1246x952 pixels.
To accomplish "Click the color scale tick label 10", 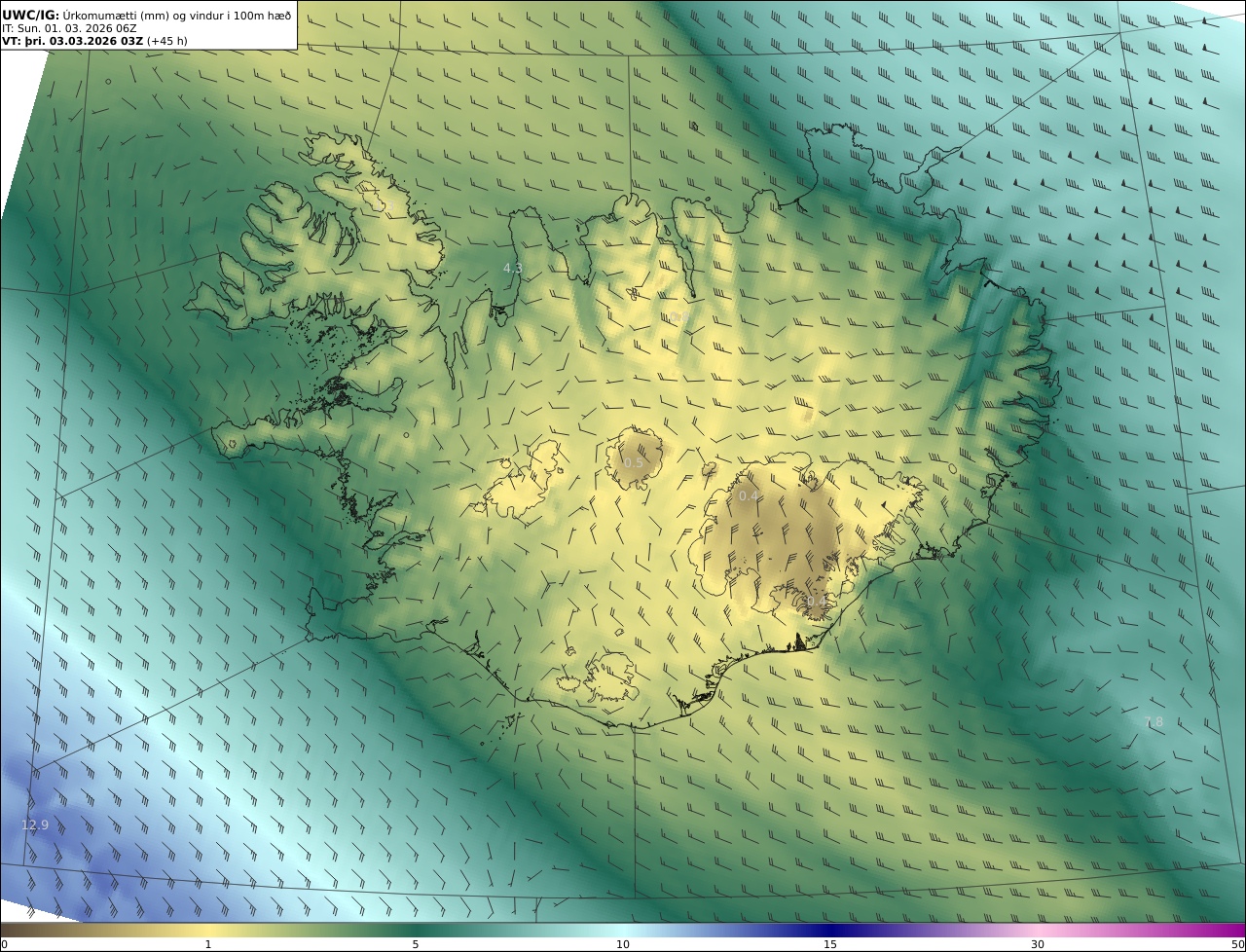I will tap(623, 944).
